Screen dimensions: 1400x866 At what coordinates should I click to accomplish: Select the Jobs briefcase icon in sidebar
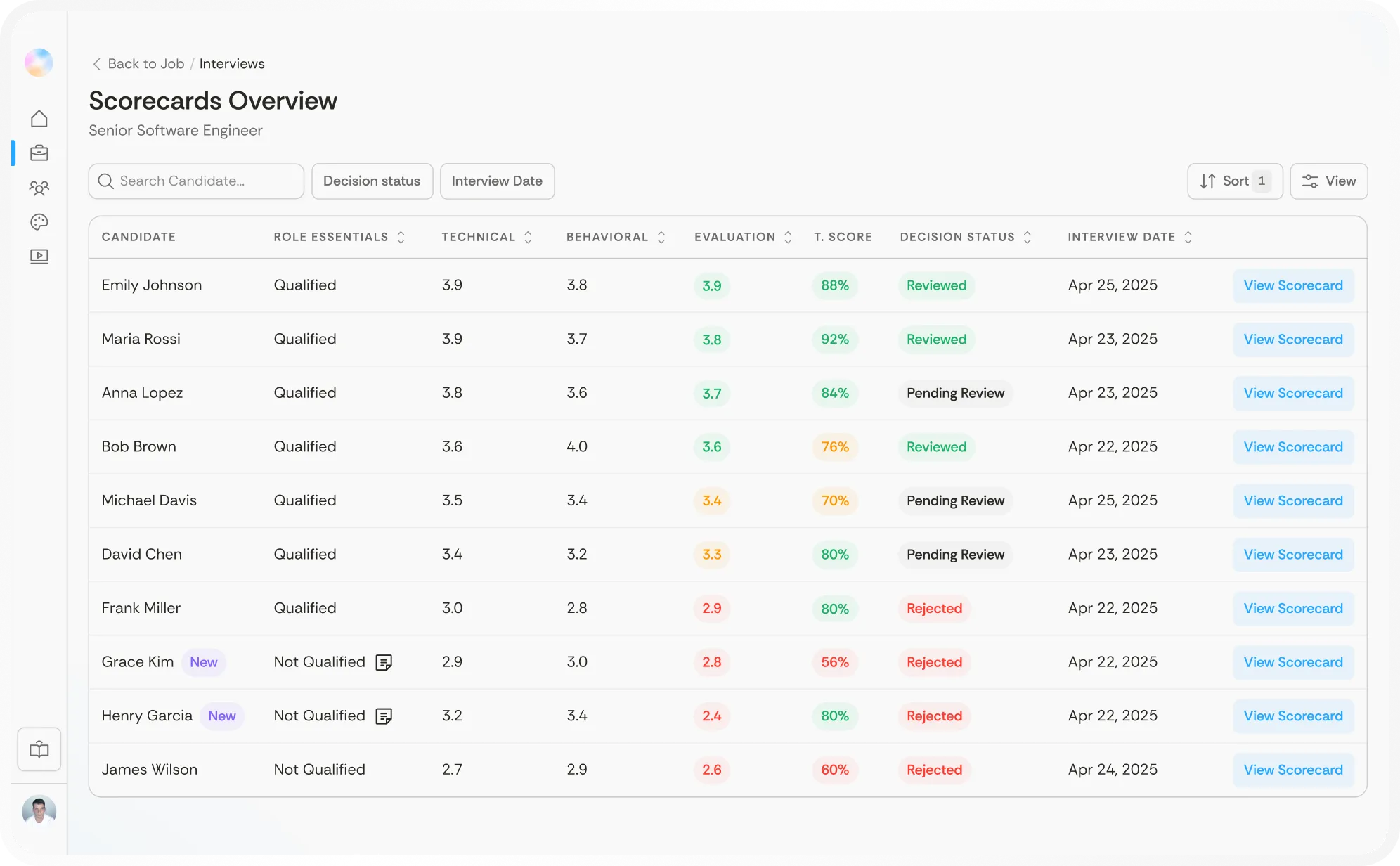point(39,153)
